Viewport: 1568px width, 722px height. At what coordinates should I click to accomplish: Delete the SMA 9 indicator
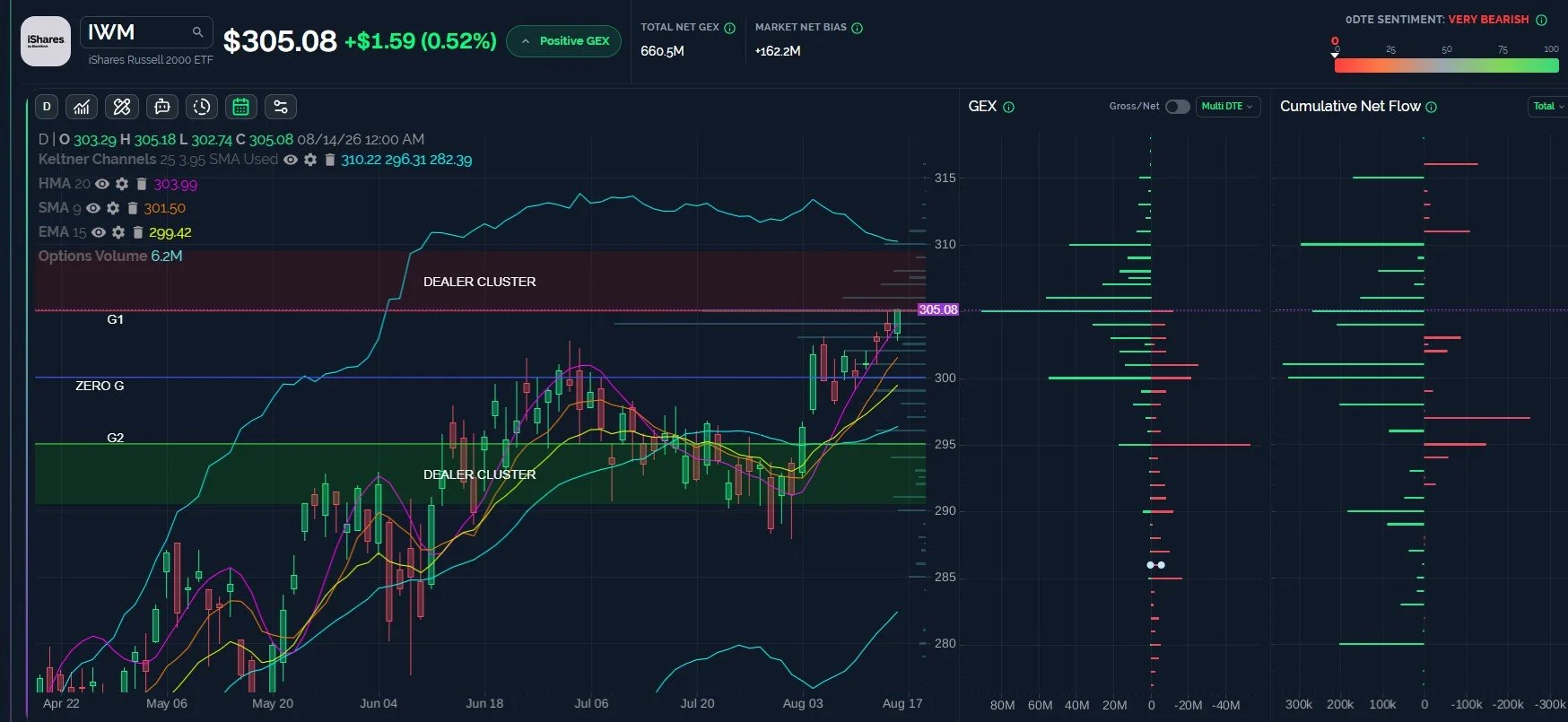click(132, 208)
